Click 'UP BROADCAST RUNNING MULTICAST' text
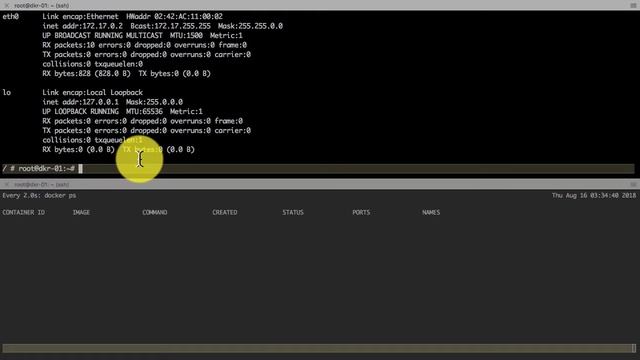The image size is (640, 360). coord(102,36)
